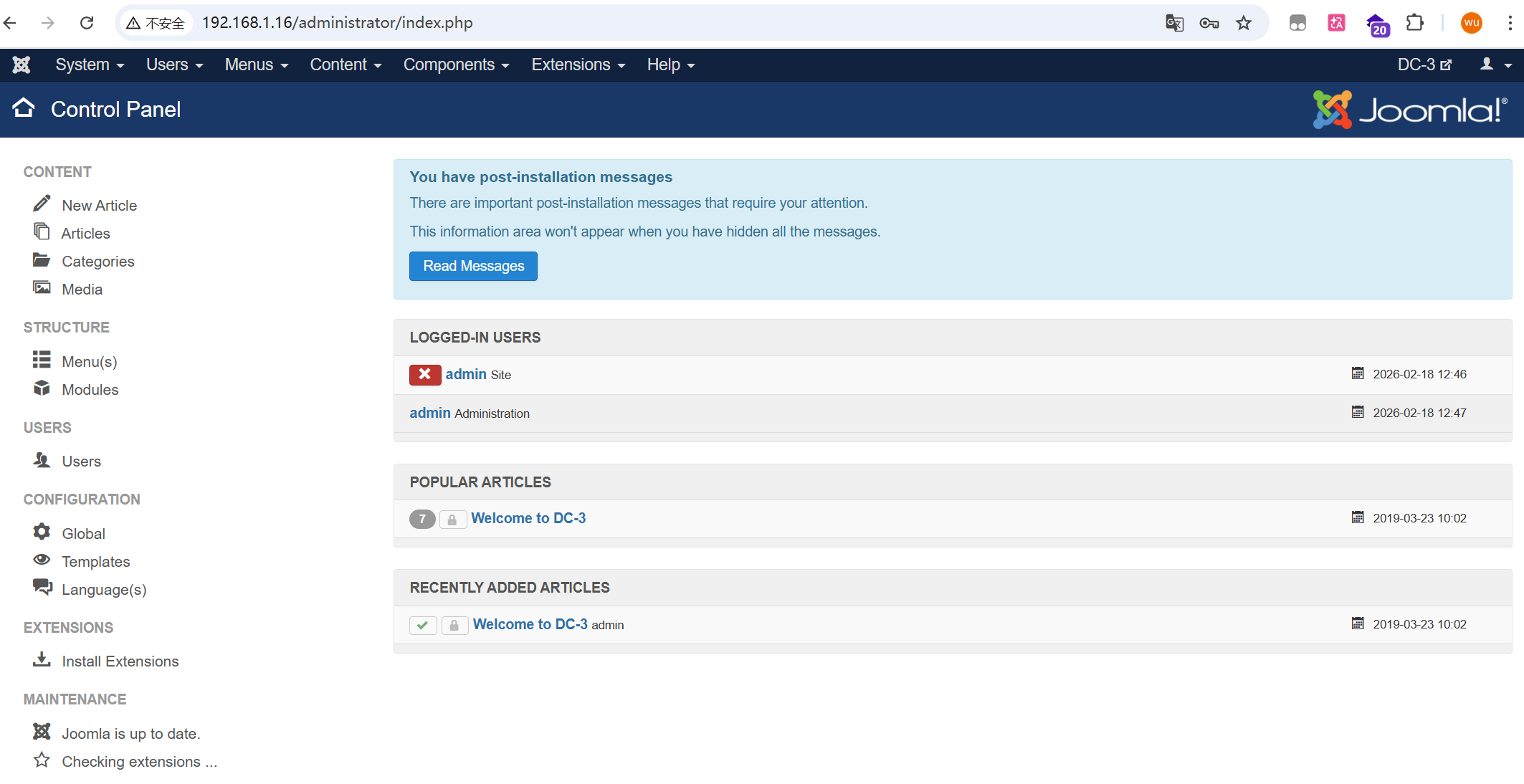Viewport: 1524px width, 784px height.
Task: Click the Joomla logo icon in navbar
Action: 22,65
